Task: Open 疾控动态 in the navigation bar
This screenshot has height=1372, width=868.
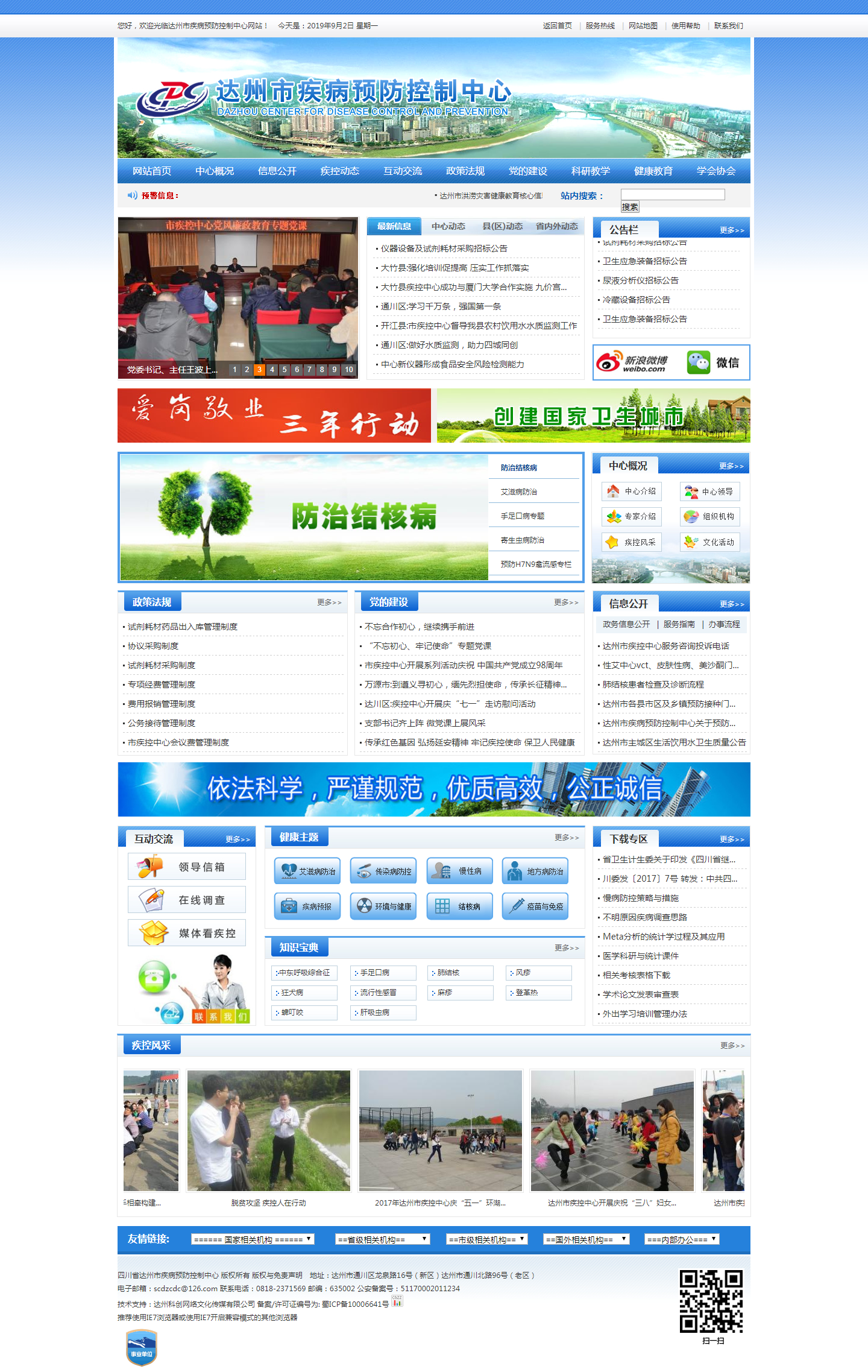Action: click(x=339, y=171)
